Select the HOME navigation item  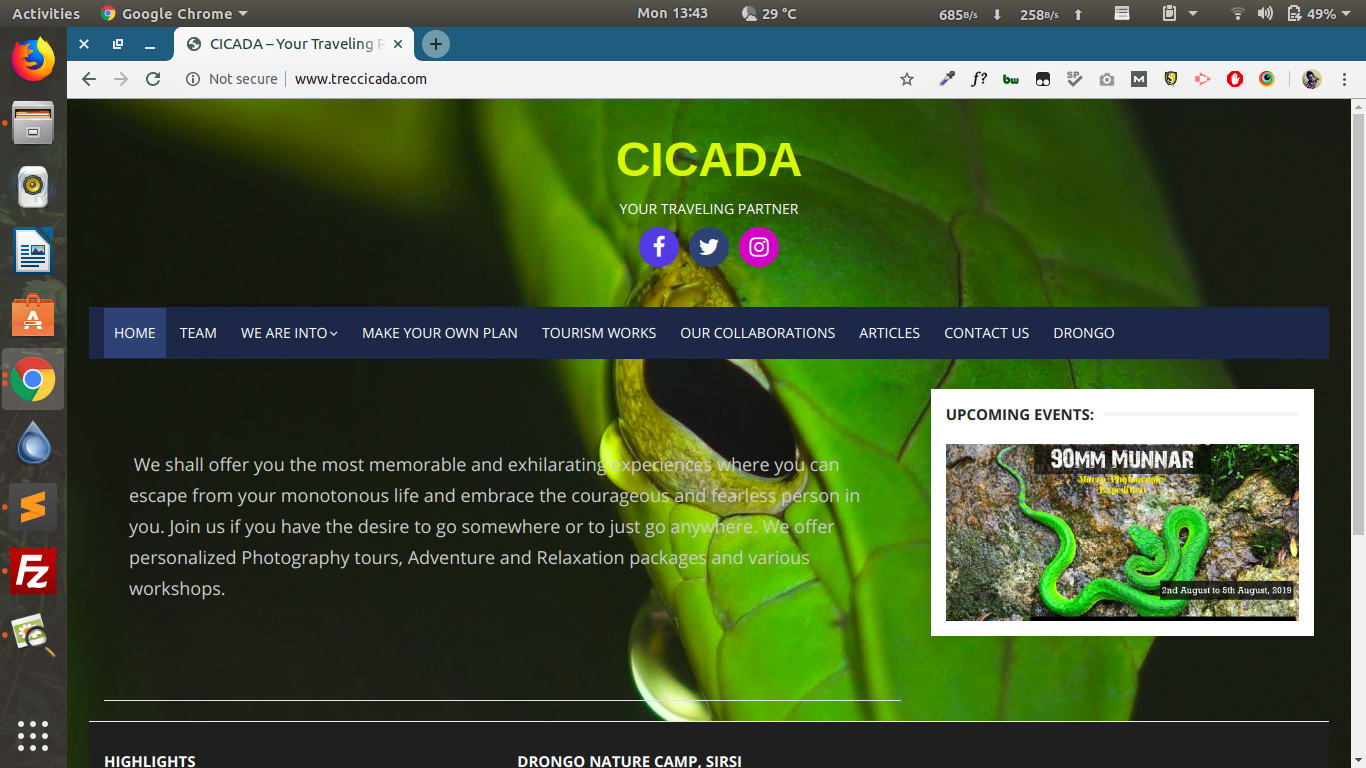coord(135,333)
